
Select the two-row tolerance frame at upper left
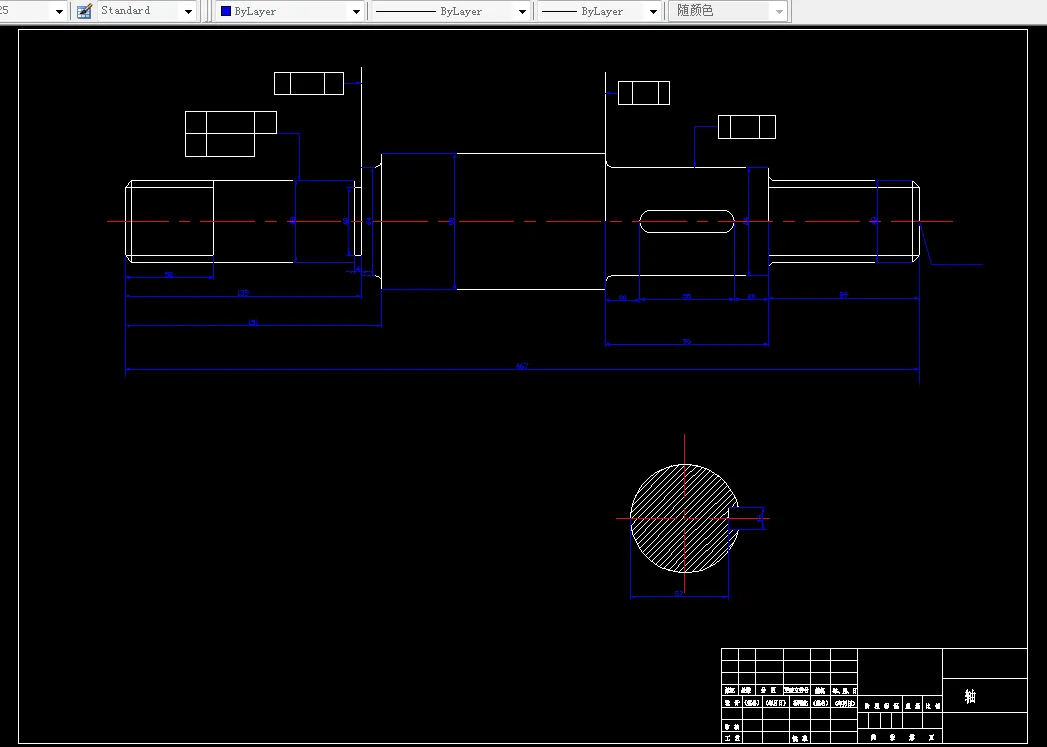coord(230,134)
